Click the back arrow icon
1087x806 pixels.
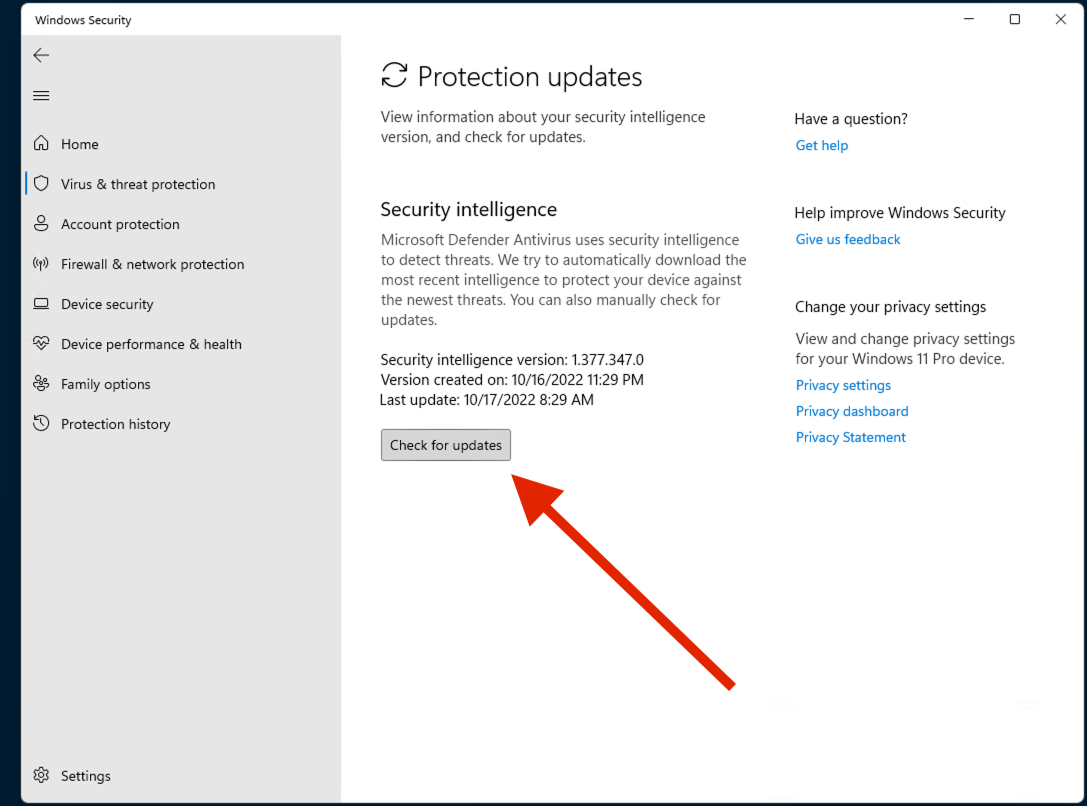tap(42, 55)
